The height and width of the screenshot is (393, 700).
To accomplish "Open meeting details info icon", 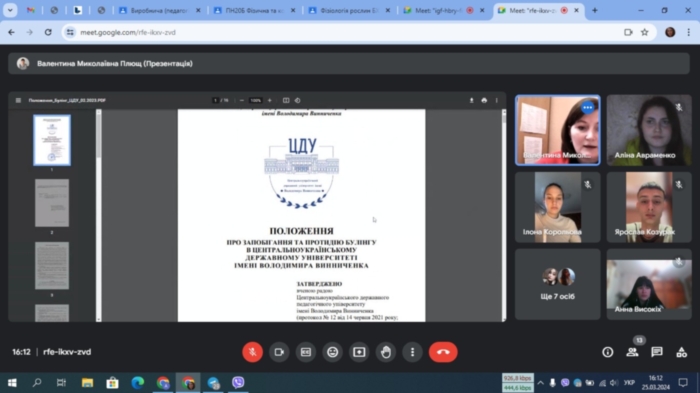I will click(608, 352).
